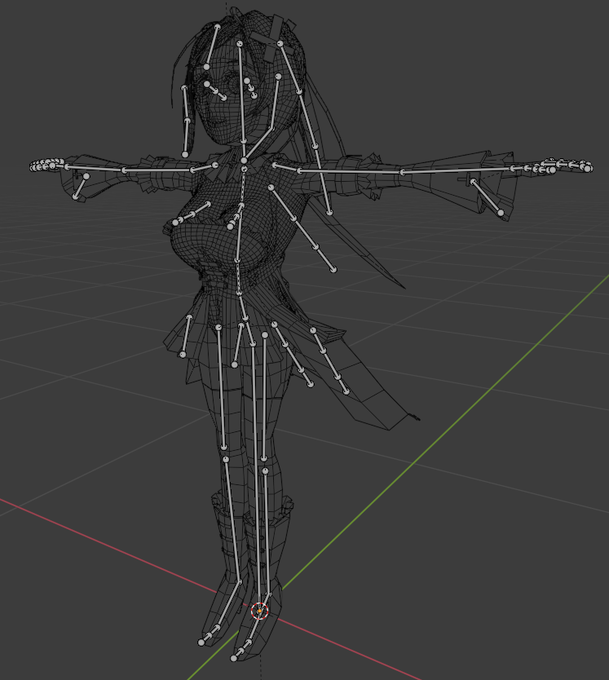Select the thigh bone of the screen-right leg
This screenshot has height=680, width=609.
(265, 397)
